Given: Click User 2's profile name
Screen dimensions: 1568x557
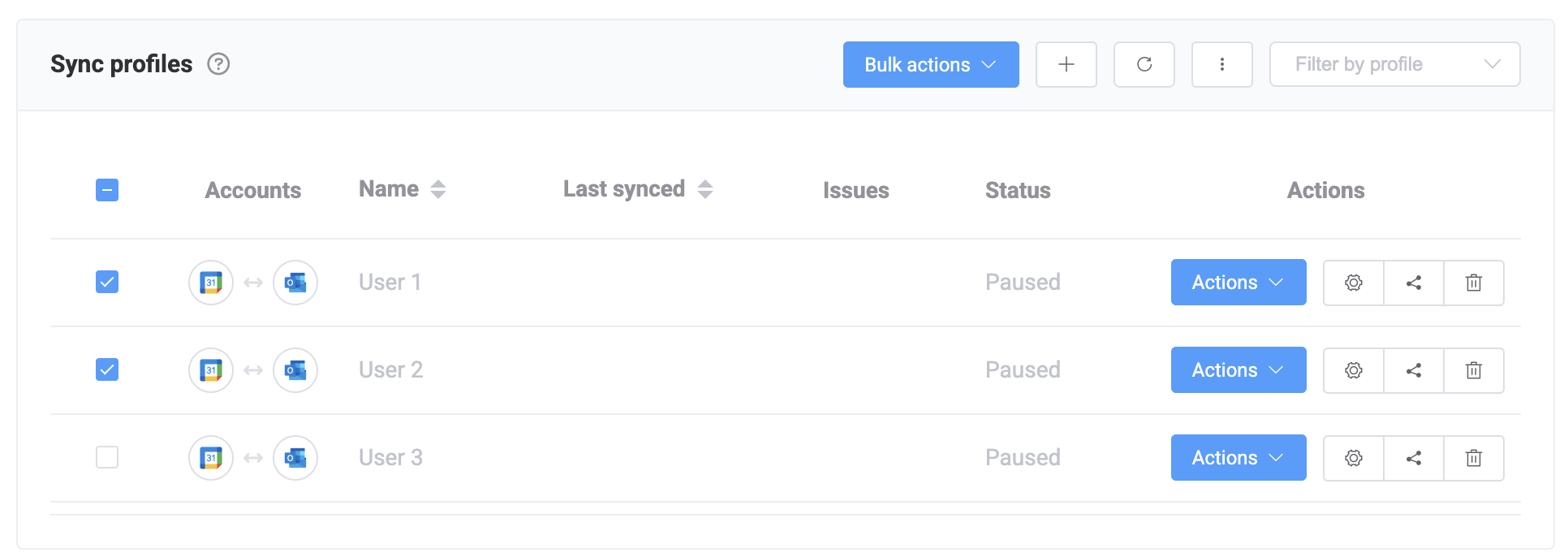Looking at the screenshot, I should [x=390, y=369].
